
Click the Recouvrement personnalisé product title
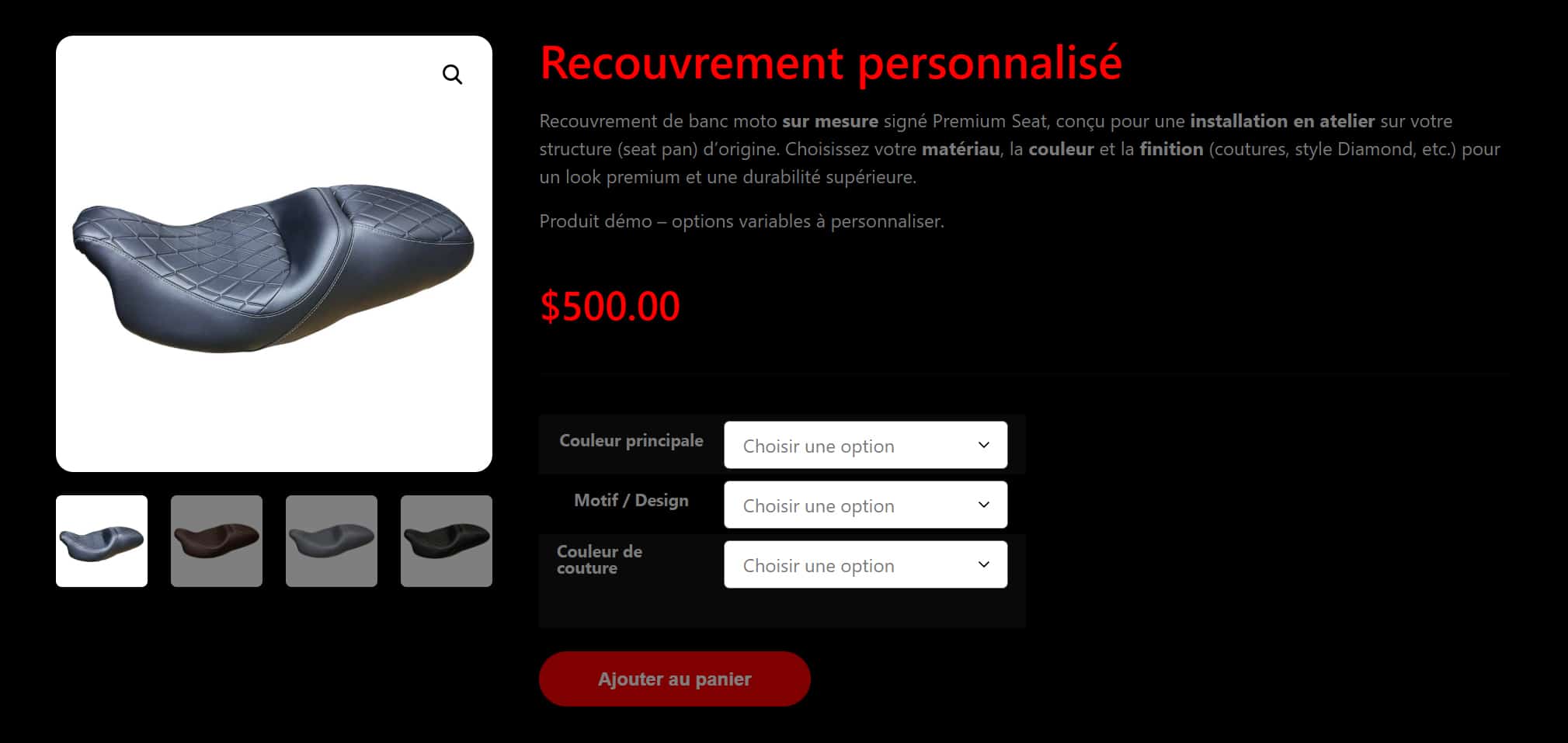click(x=830, y=64)
